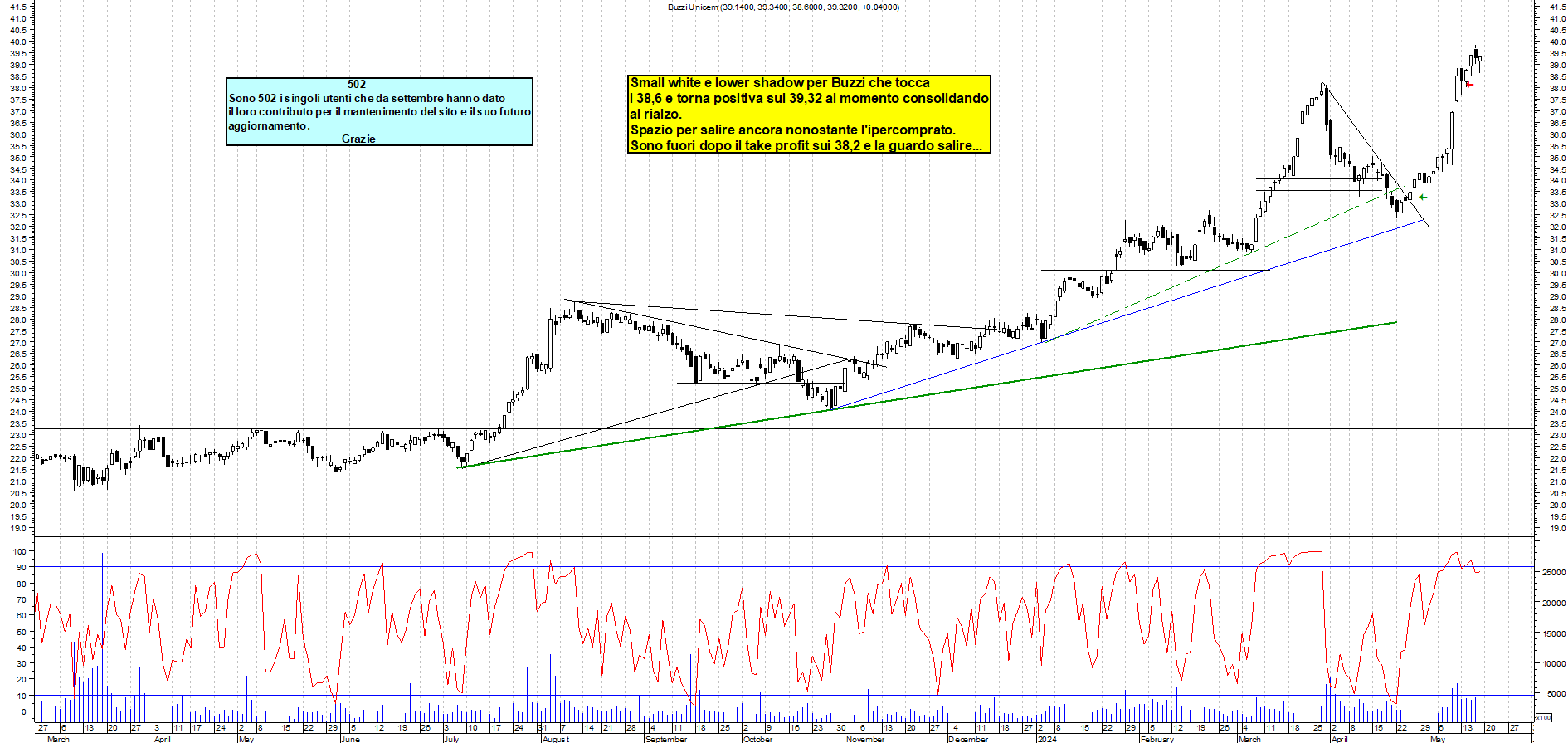Click the word 'aggiornamento.' in the cyan box
Image resolution: width=1568 pixels, height=743 pixels.
(x=269, y=126)
